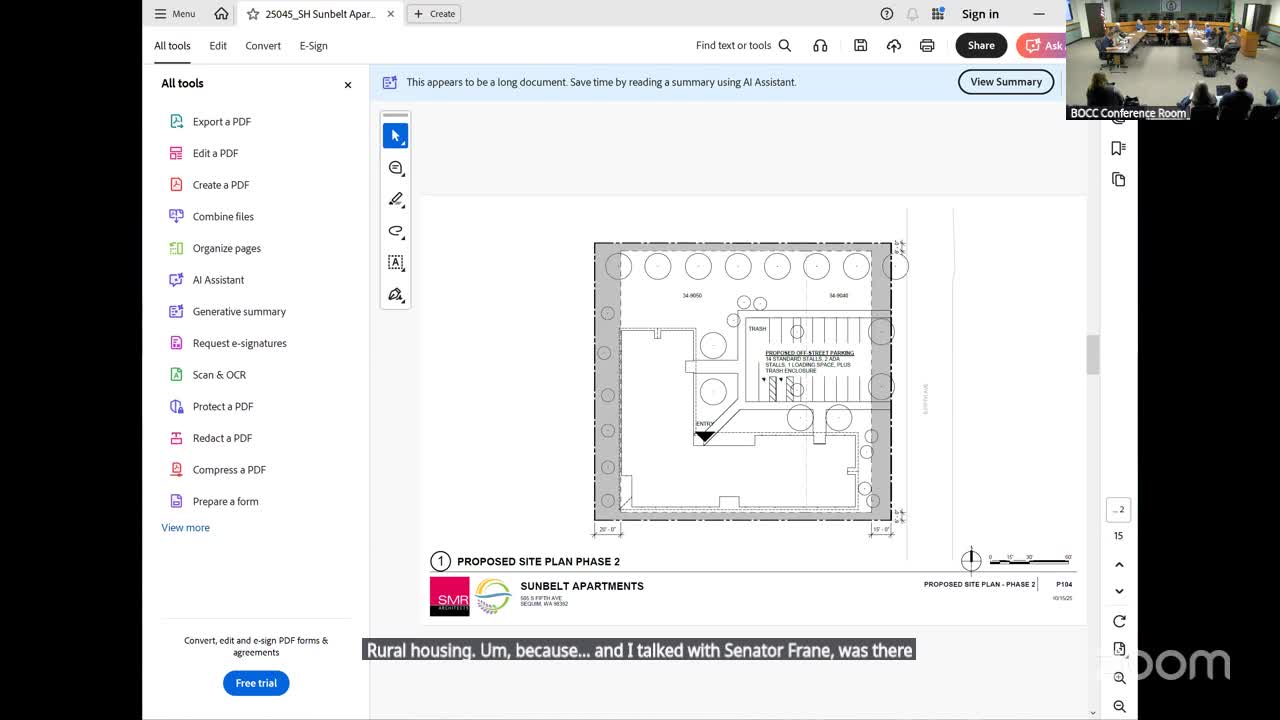Image resolution: width=1280 pixels, height=720 pixels.
Task: Pick the highlighter tool
Action: pos(395,200)
